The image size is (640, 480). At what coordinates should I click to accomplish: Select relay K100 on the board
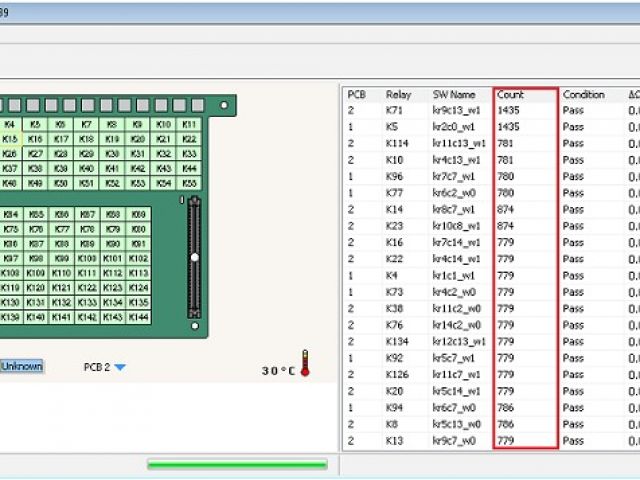[87, 258]
